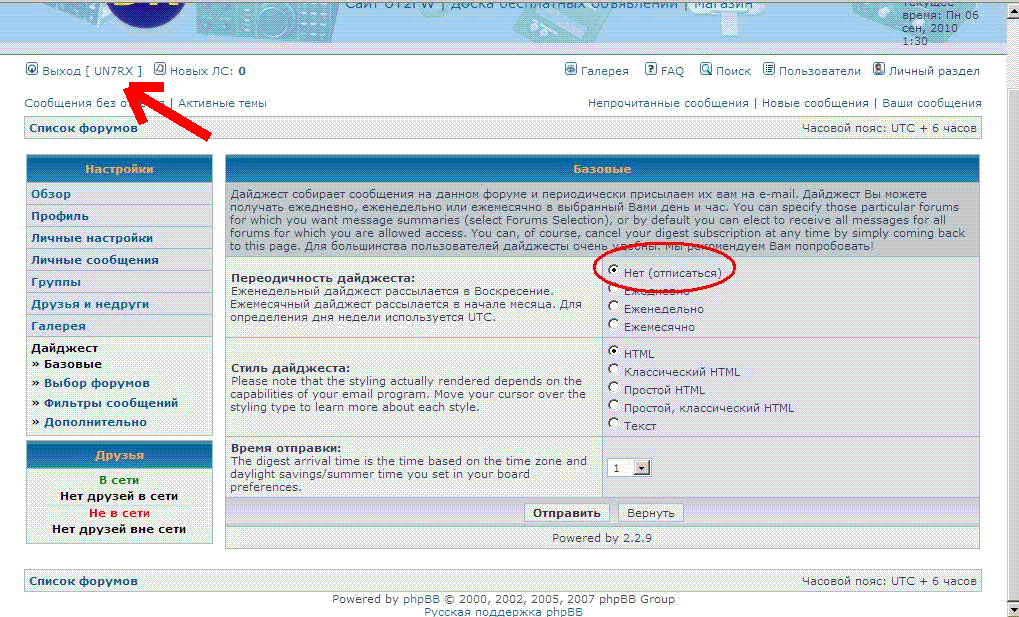This screenshot has height=617, width=1019.
Task: Click the Поиск search icon
Action: click(x=706, y=70)
